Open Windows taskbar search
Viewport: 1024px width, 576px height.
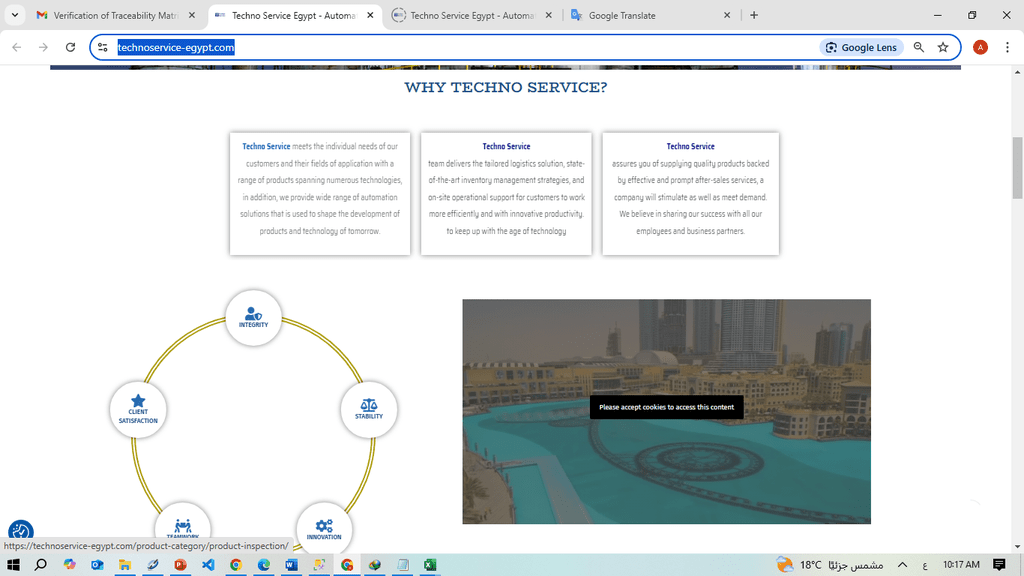(40, 565)
